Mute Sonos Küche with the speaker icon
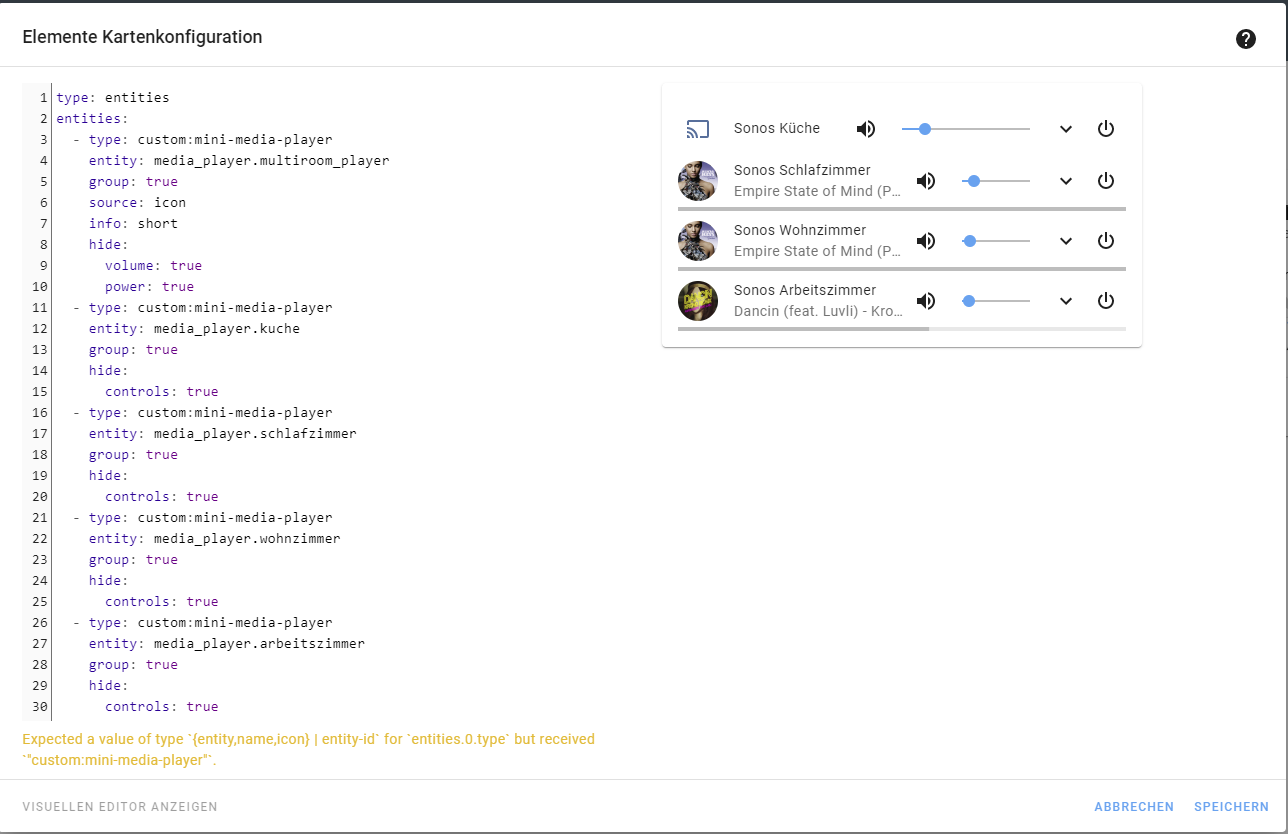The height and width of the screenshot is (834, 1288). [x=865, y=128]
